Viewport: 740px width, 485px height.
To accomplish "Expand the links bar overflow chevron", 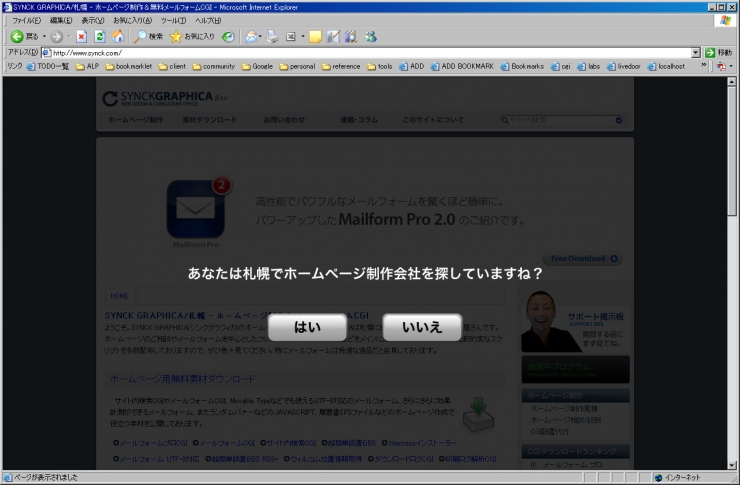I will click(x=704, y=65).
